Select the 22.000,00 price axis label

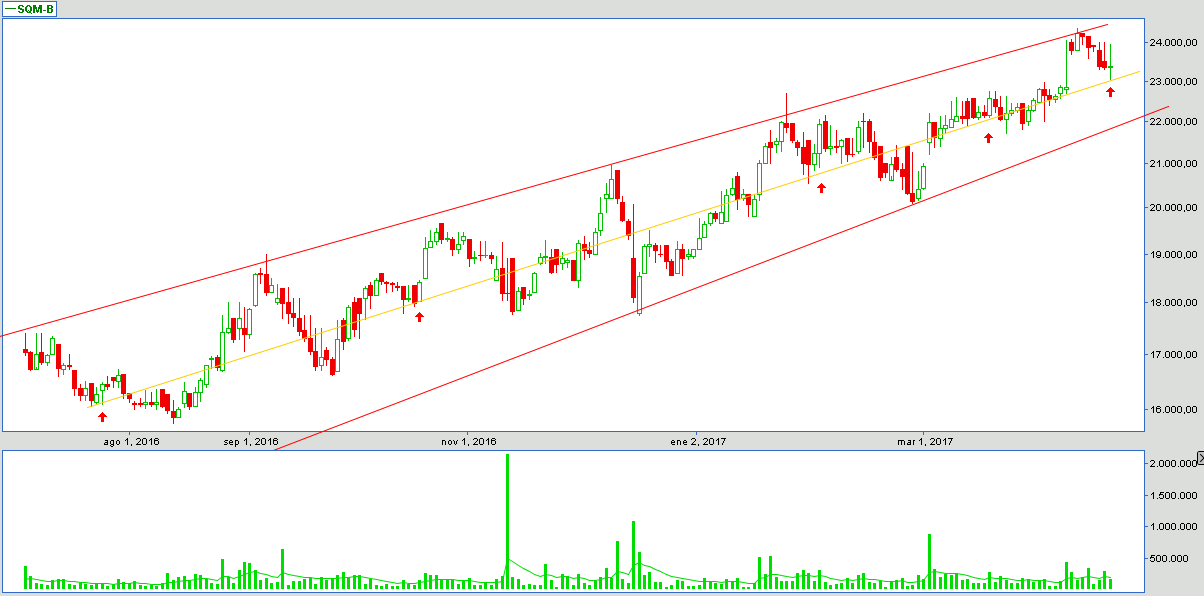1173,122
